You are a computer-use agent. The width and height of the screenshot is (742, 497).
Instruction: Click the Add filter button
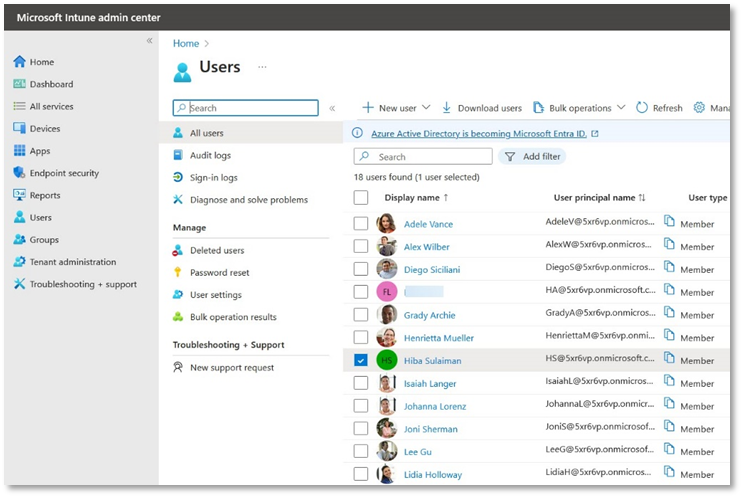coord(532,157)
